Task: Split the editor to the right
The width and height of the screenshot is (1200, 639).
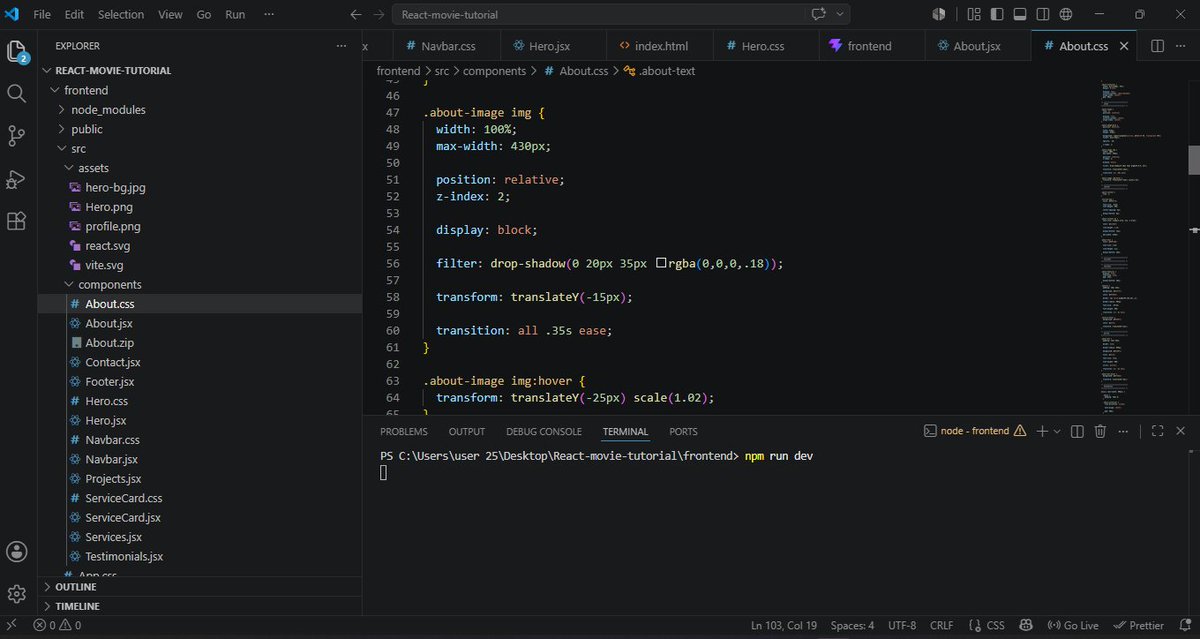Action: [x=1157, y=46]
